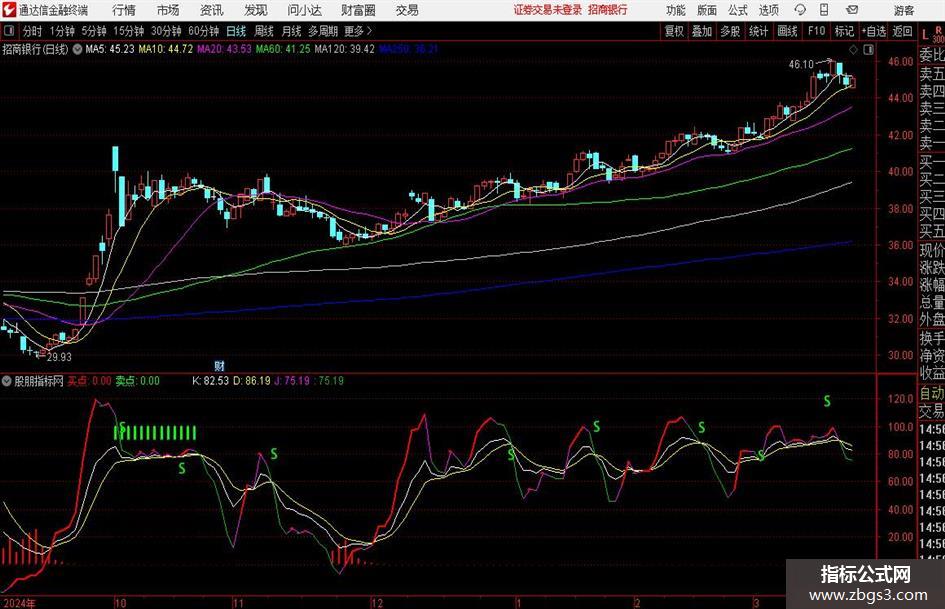This screenshot has width=945, height=609.
Task: Click the 招商银行 title link in header
Action: (608, 10)
